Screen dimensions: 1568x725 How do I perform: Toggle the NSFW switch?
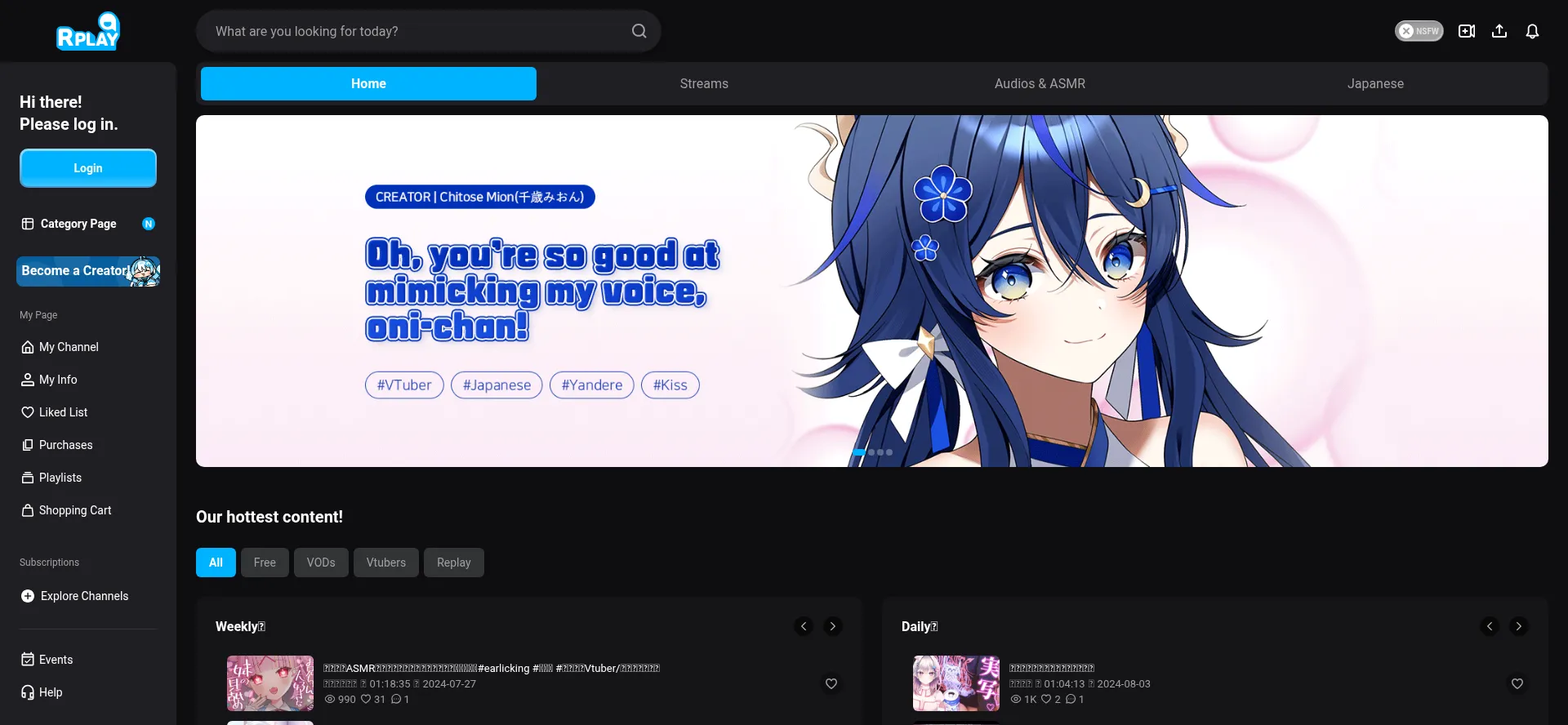[x=1419, y=31]
